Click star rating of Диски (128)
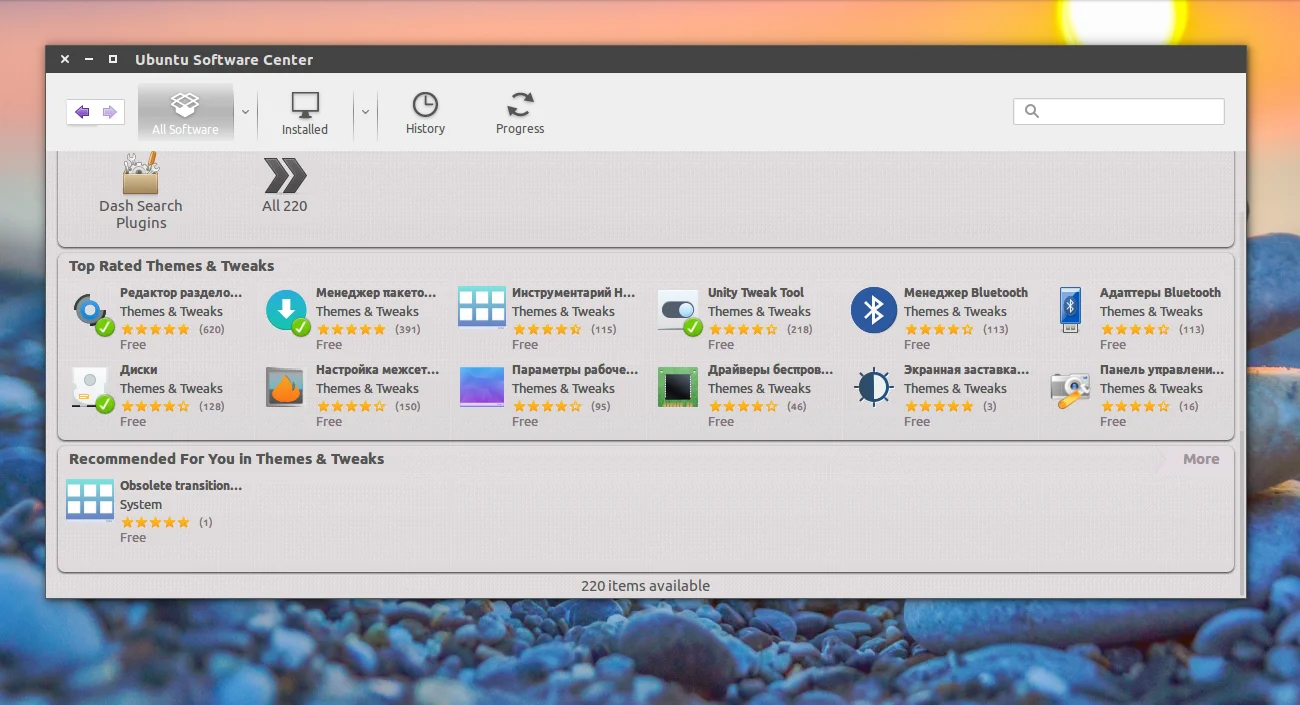Image resolution: width=1300 pixels, height=705 pixels. [x=155, y=406]
